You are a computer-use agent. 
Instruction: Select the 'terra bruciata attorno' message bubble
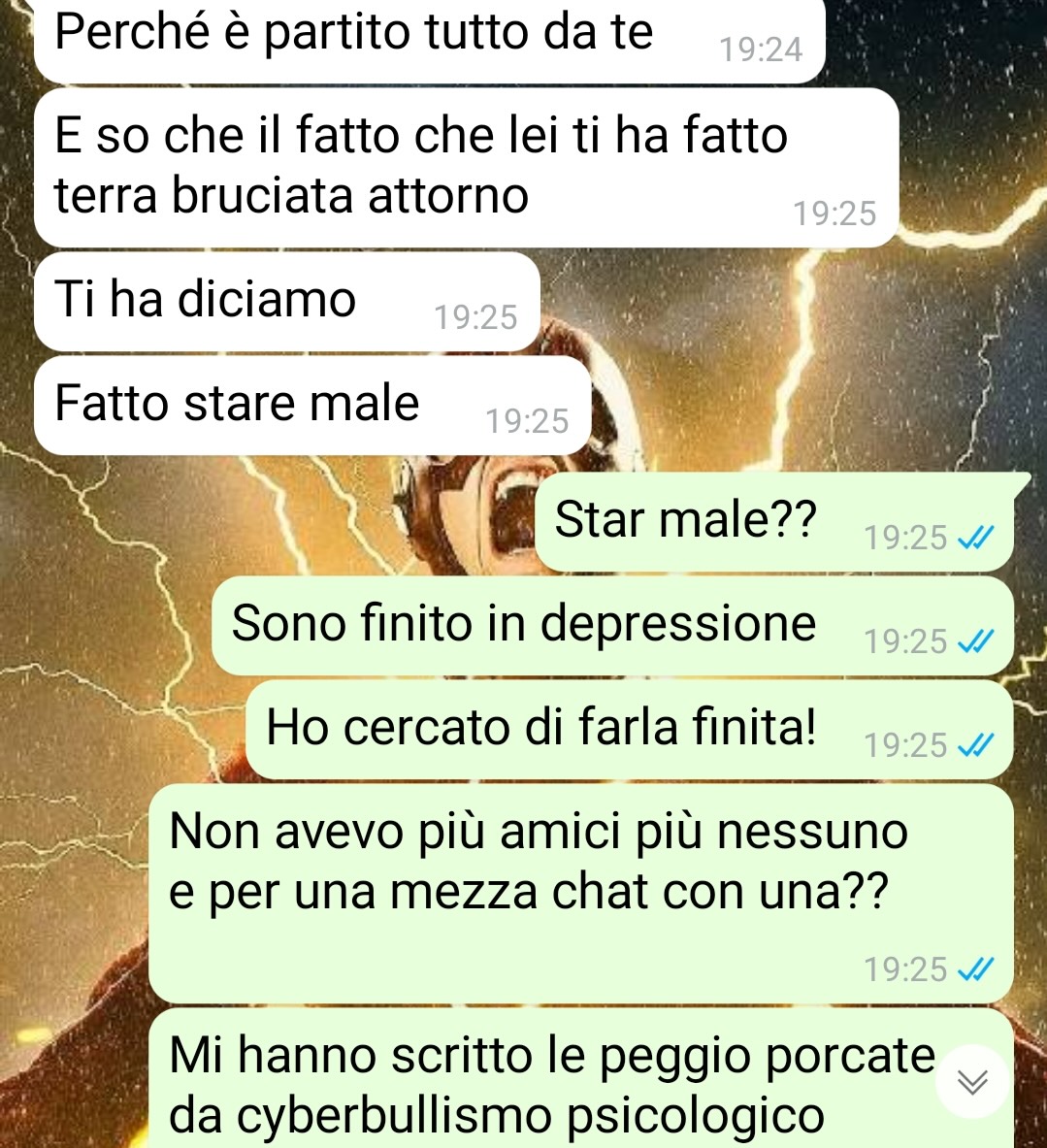pos(467,168)
